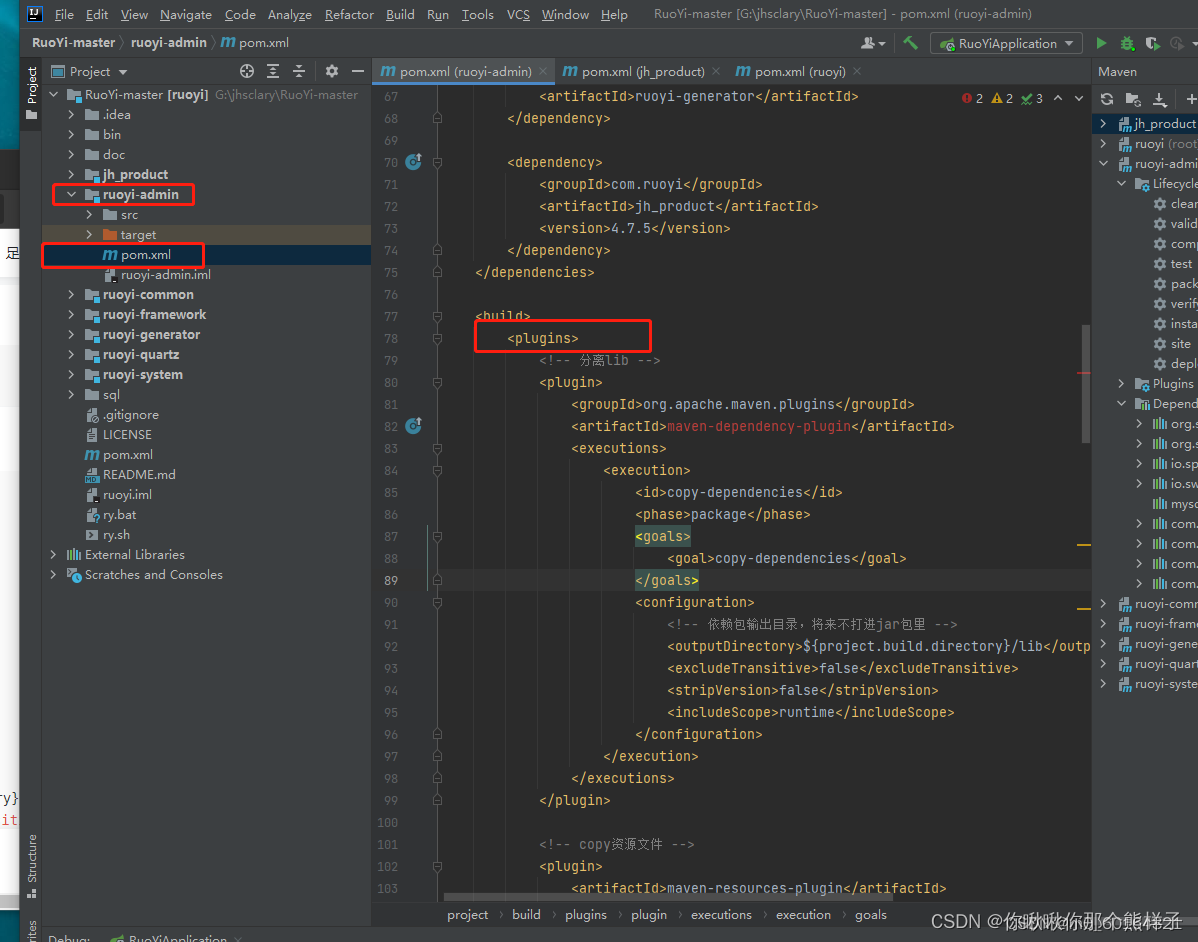This screenshot has width=1198, height=942.
Task: Click the Maven download sources icon
Action: 1160,99
